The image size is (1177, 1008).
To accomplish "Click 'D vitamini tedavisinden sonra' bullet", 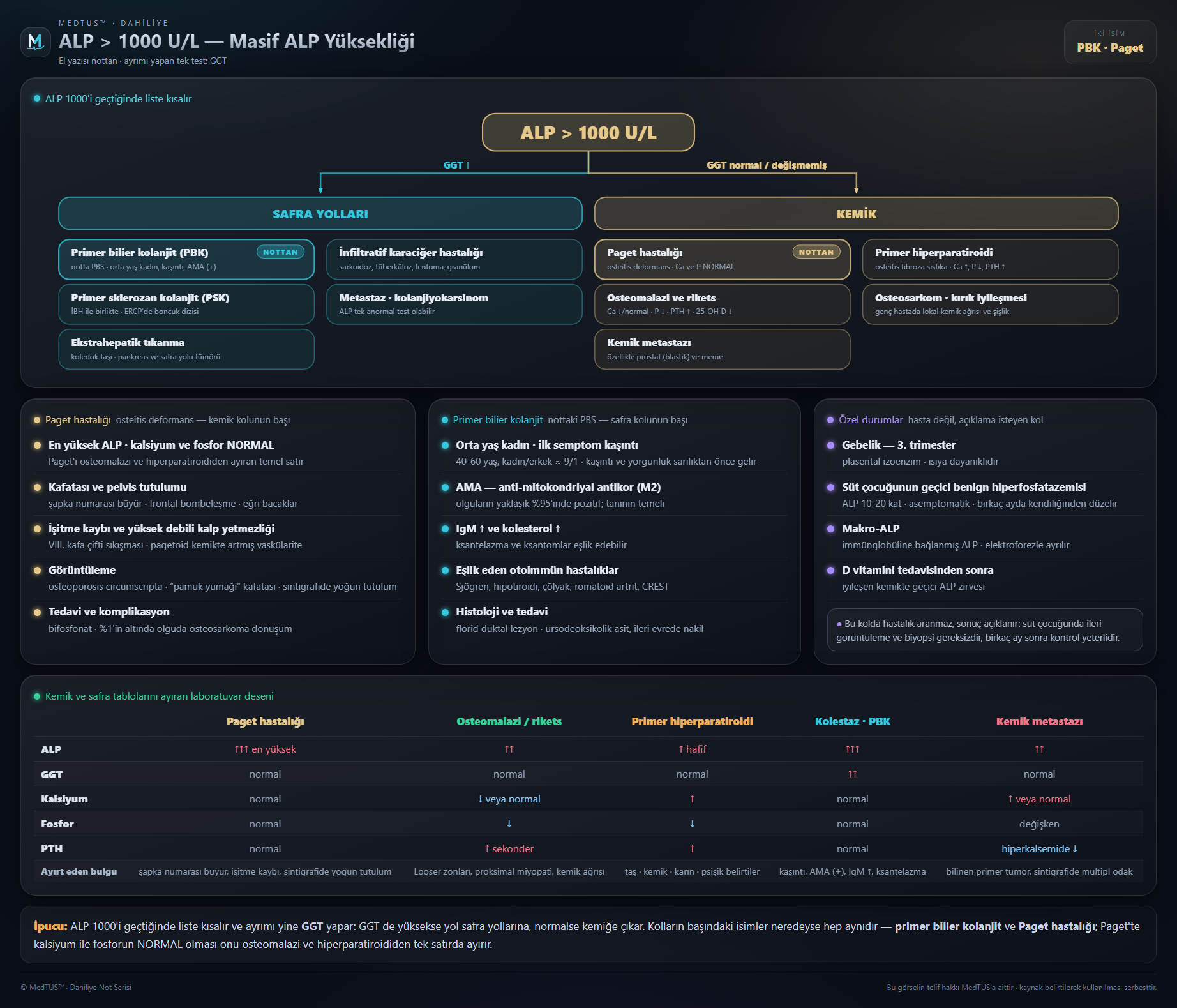I will tap(917, 570).
